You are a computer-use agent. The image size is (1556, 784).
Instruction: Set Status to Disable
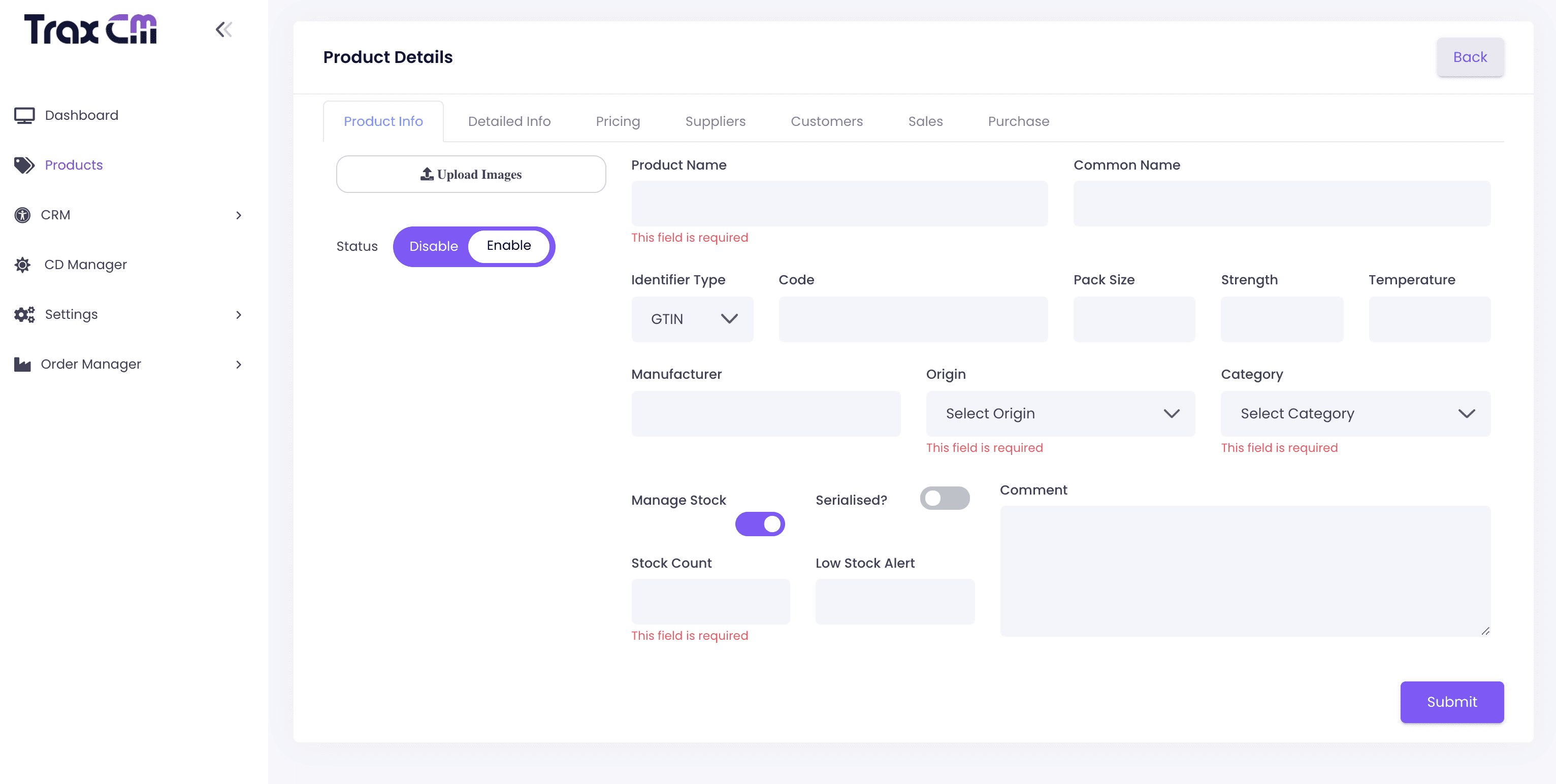tap(433, 246)
